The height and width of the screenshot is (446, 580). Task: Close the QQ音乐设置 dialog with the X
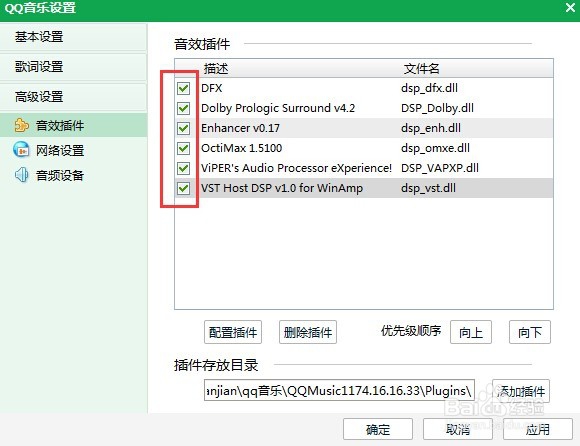tap(570, 7)
